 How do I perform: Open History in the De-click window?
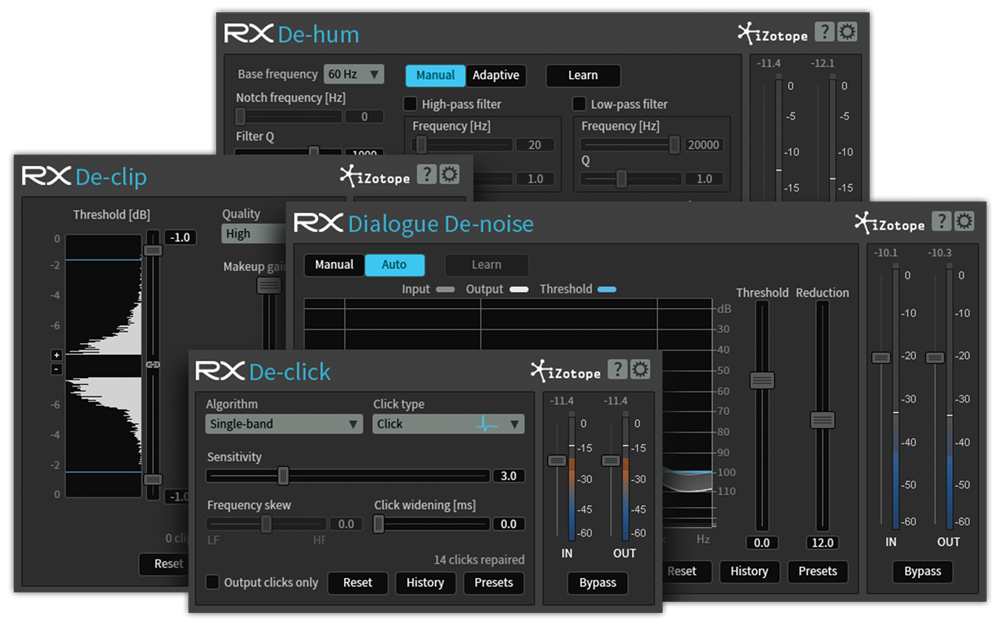point(425,582)
